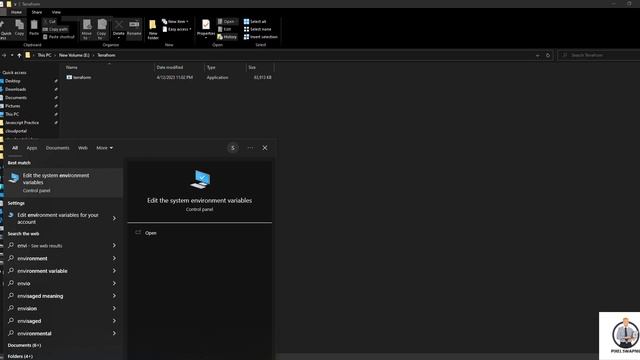Open cloudportal folder in sidebar
The image size is (640, 360).
(16, 131)
